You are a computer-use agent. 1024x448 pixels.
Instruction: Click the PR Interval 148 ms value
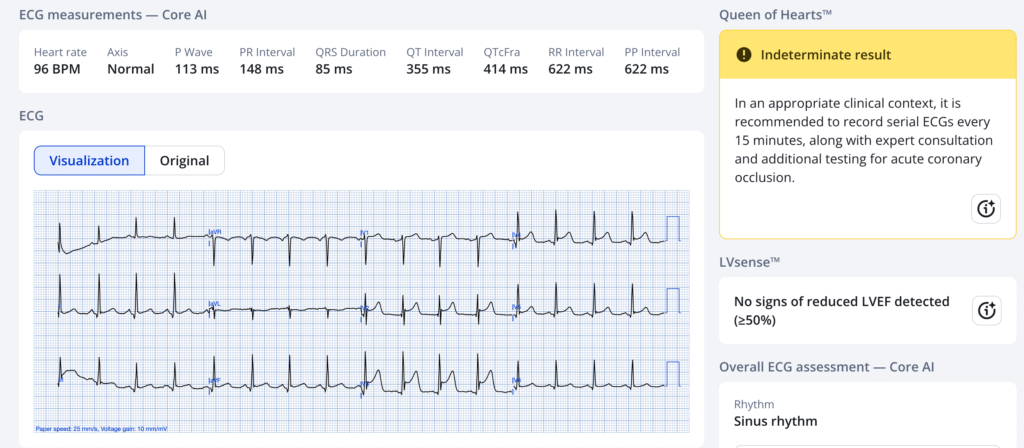click(x=262, y=69)
